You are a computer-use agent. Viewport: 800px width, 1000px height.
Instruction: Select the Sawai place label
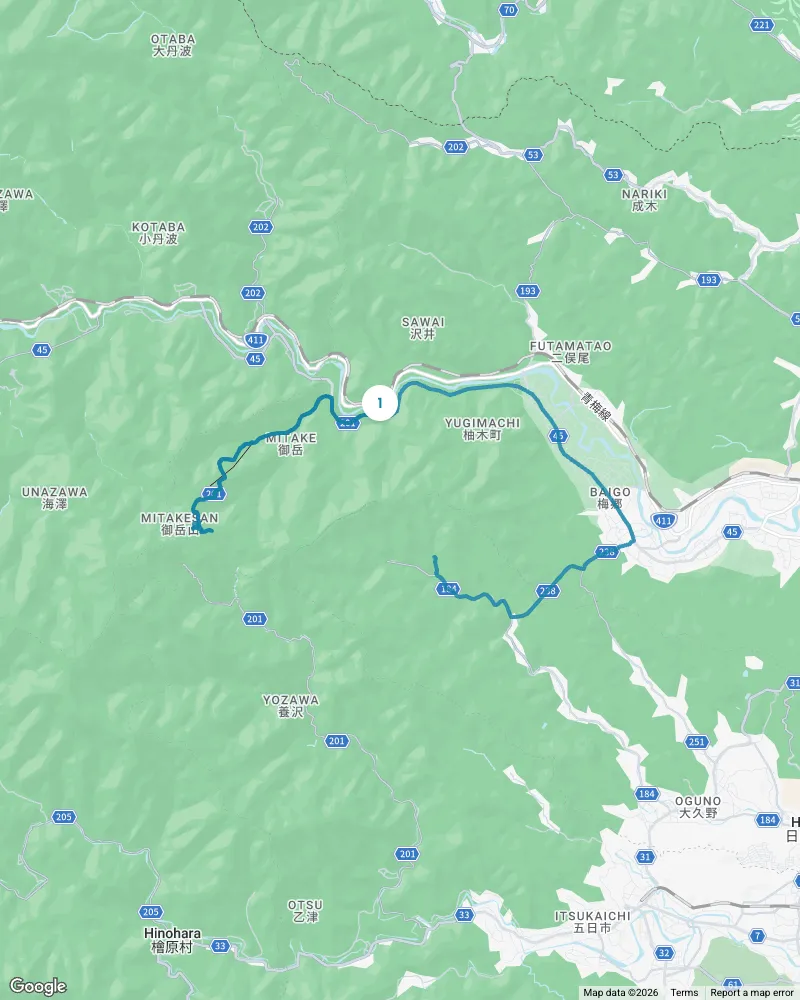(423, 328)
